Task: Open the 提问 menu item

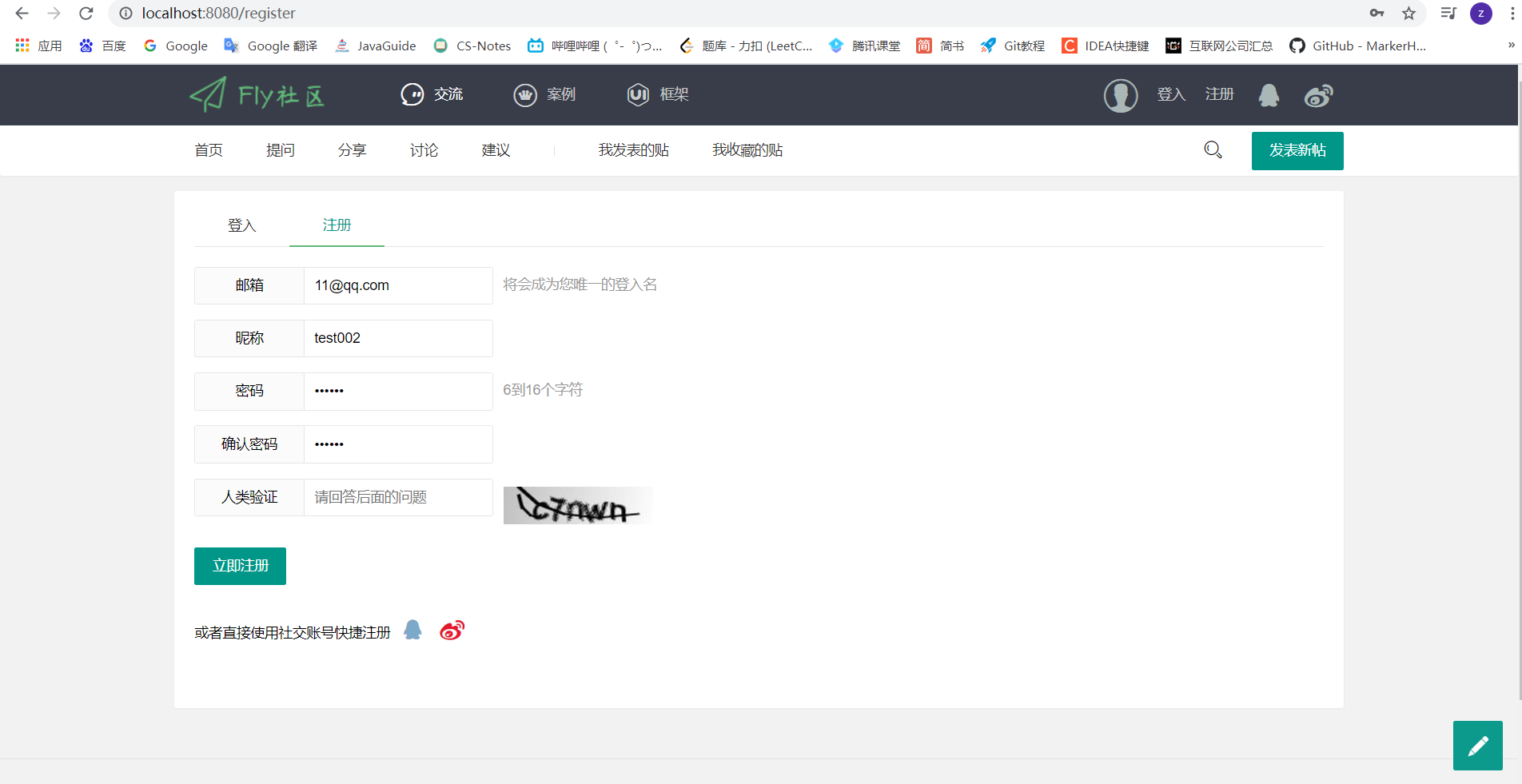Action: [280, 149]
